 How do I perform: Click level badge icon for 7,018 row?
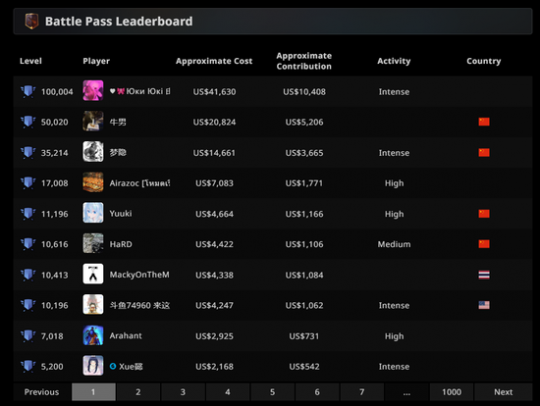(28, 336)
